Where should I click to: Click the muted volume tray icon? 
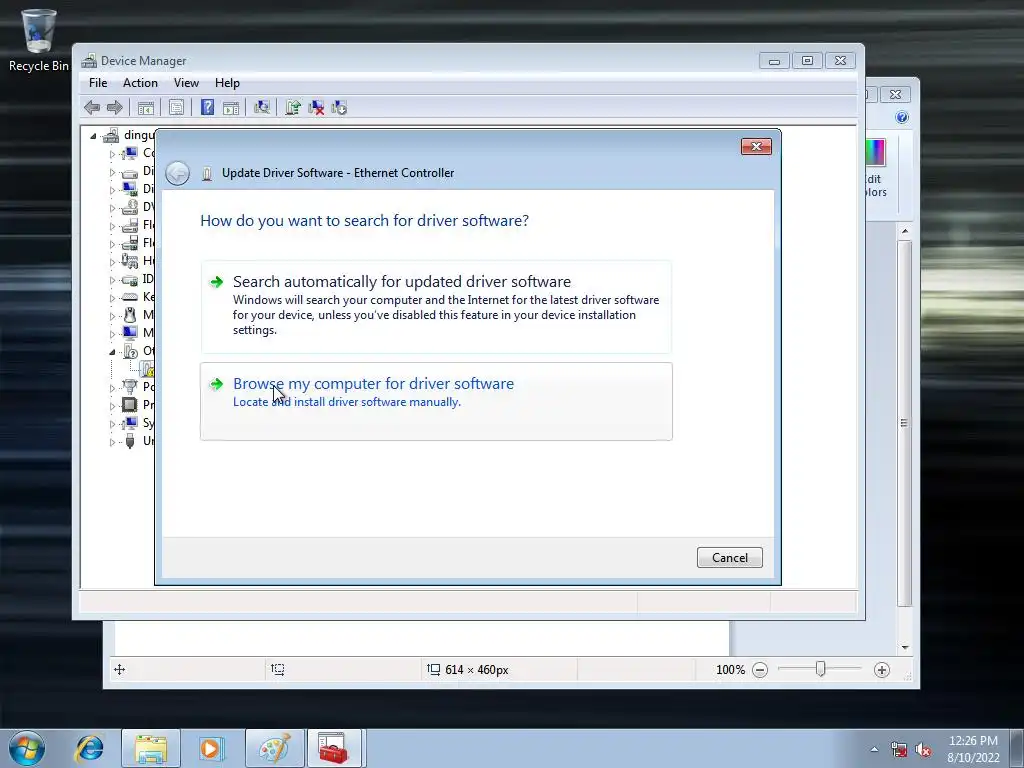point(923,750)
